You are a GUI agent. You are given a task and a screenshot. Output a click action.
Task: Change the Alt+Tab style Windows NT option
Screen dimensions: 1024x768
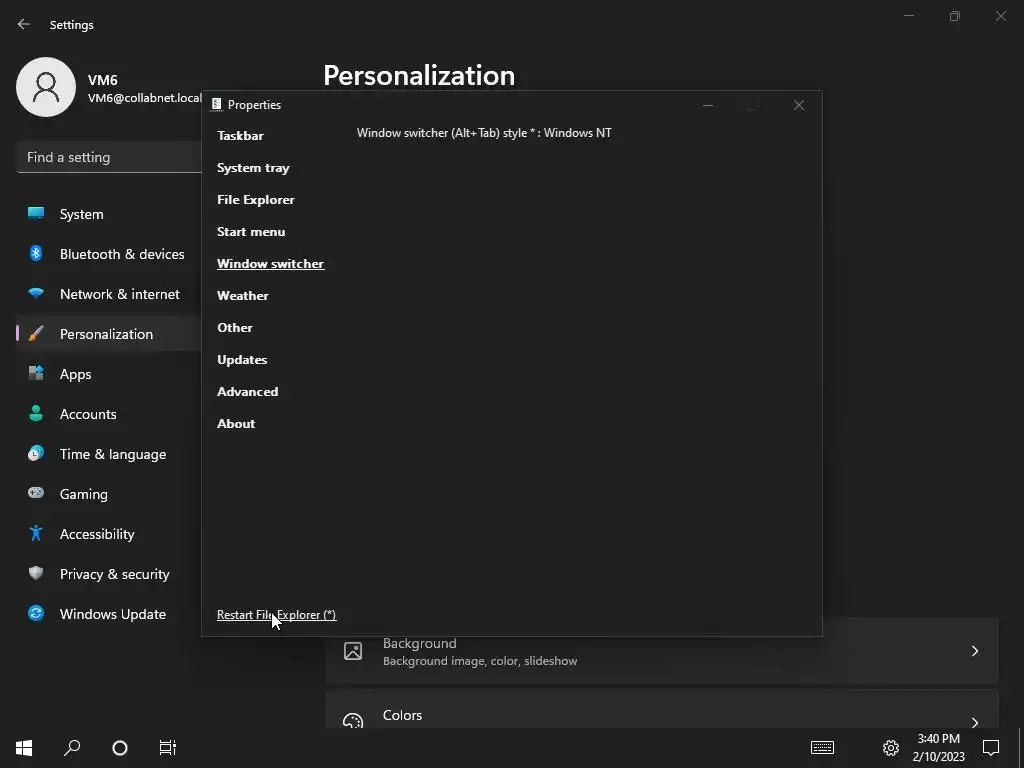click(484, 133)
